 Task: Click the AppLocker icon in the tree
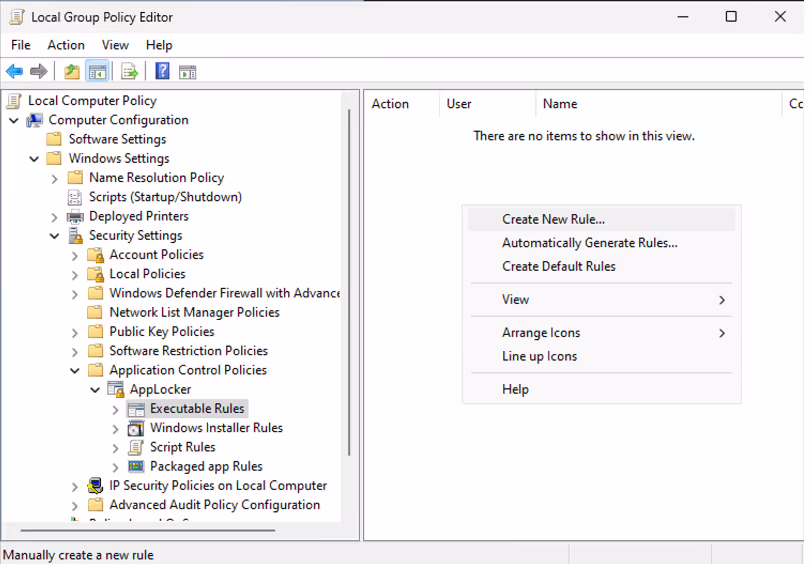pos(115,389)
